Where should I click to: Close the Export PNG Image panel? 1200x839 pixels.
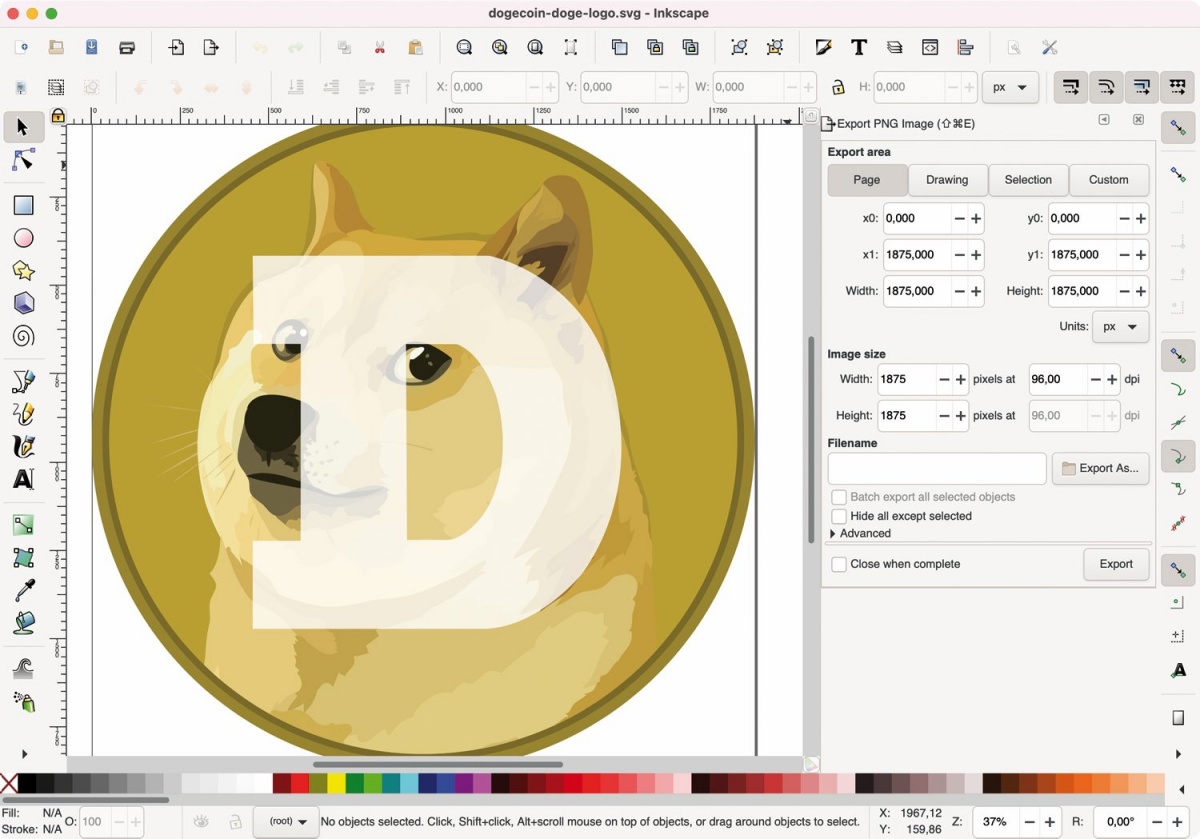1138,120
